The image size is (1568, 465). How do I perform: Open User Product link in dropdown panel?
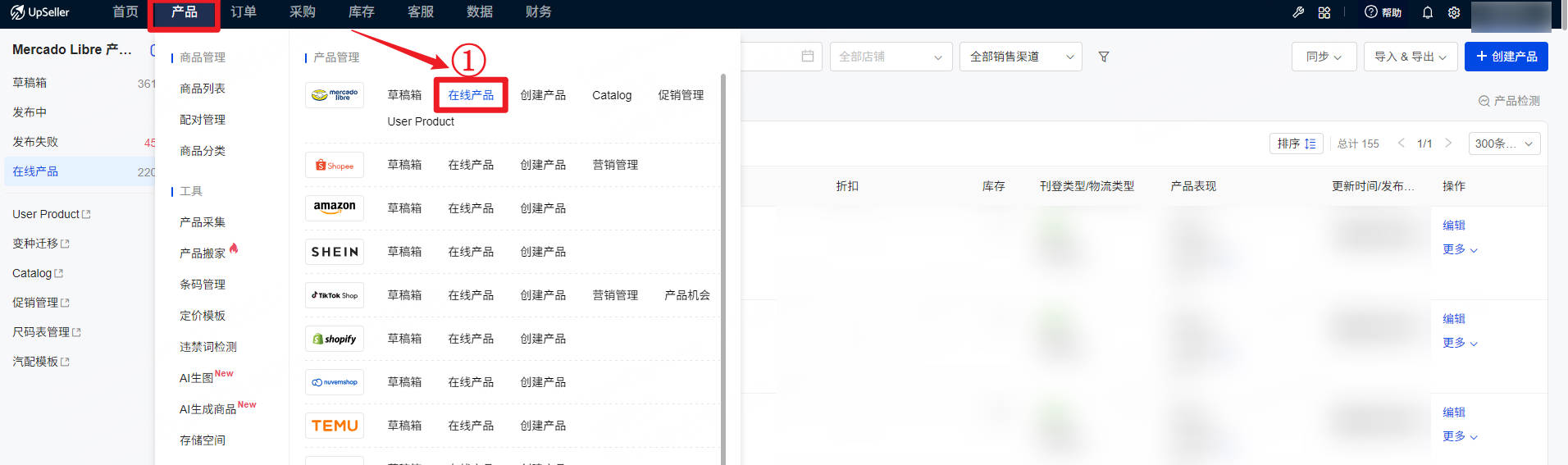(x=421, y=121)
